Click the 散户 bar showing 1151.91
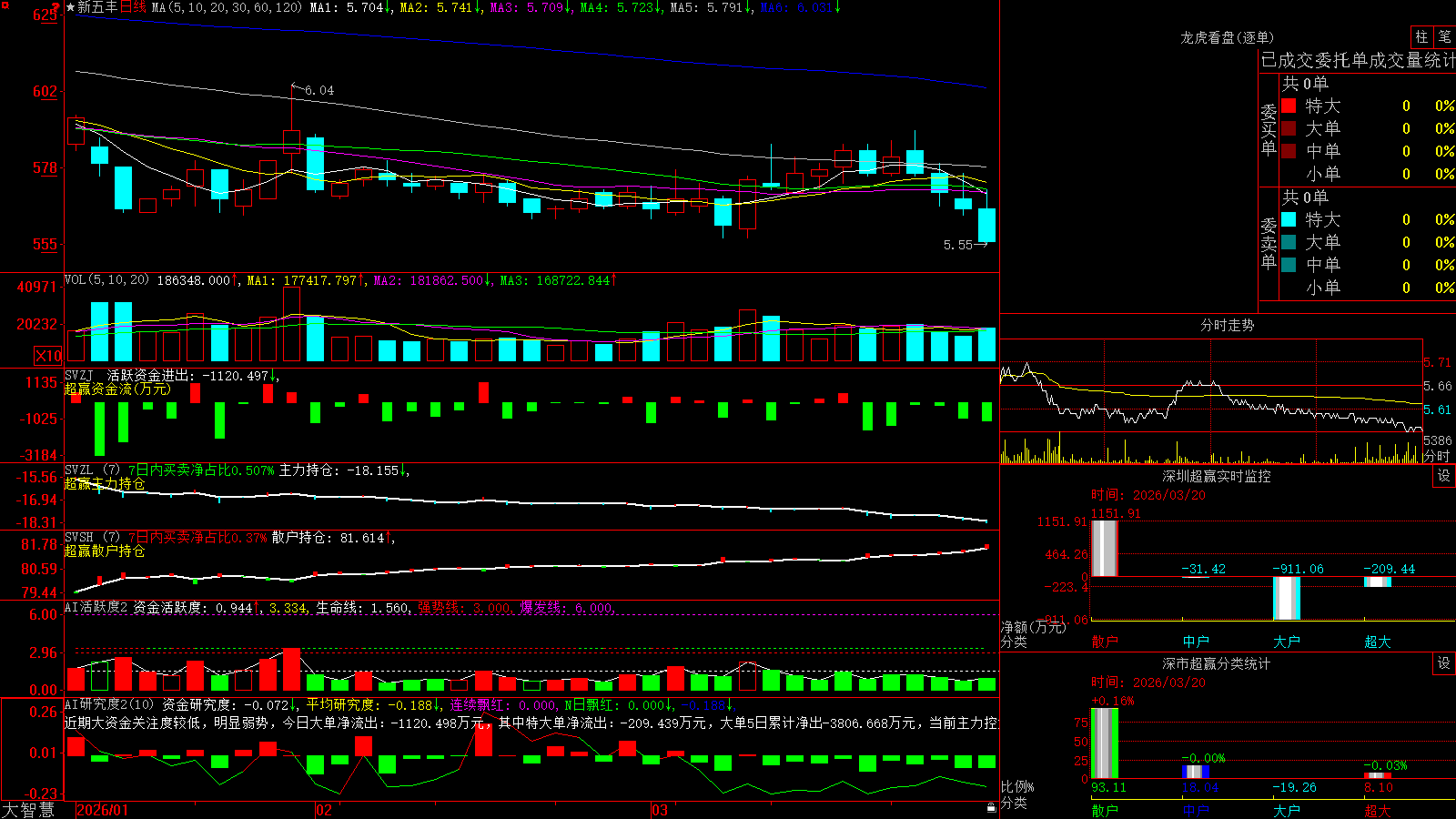The width and height of the screenshot is (1456, 819). pyautogui.click(x=1105, y=548)
